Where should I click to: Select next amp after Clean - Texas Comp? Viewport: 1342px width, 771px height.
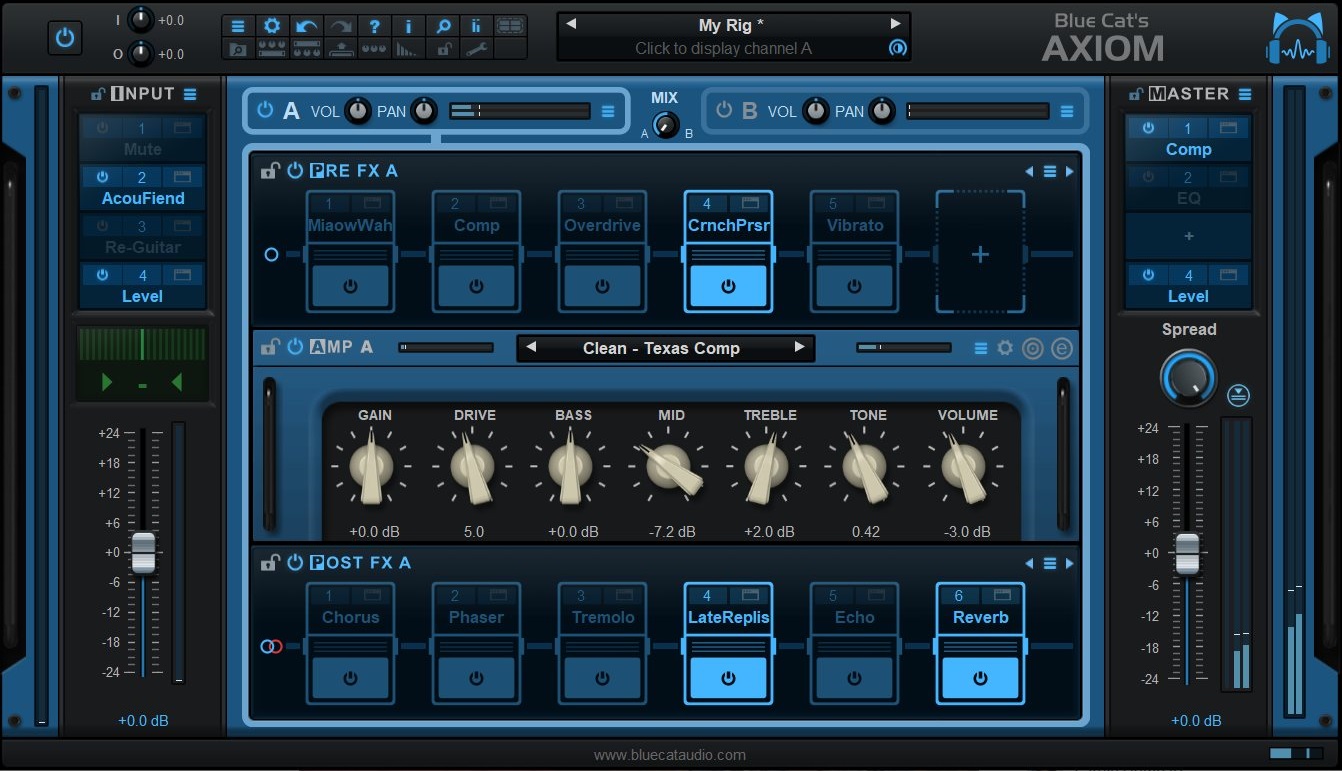click(x=799, y=347)
